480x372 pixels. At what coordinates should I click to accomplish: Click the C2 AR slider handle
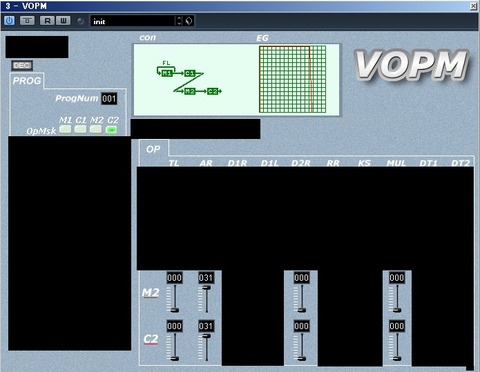point(206,336)
